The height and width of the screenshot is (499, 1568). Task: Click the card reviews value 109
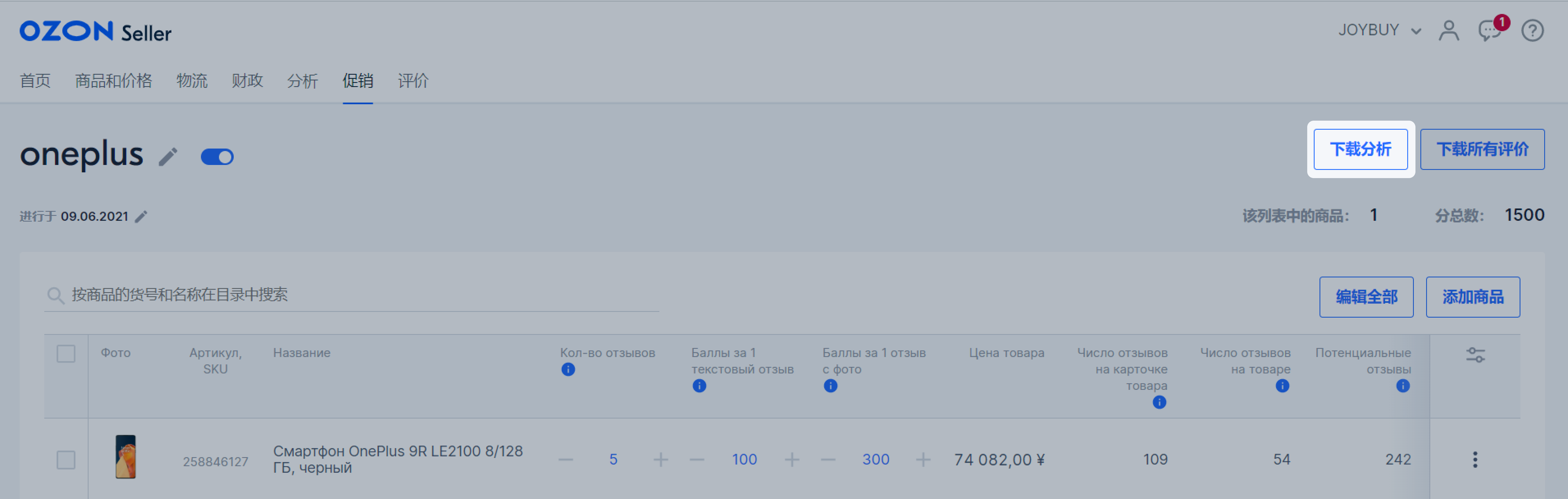click(x=1155, y=459)
